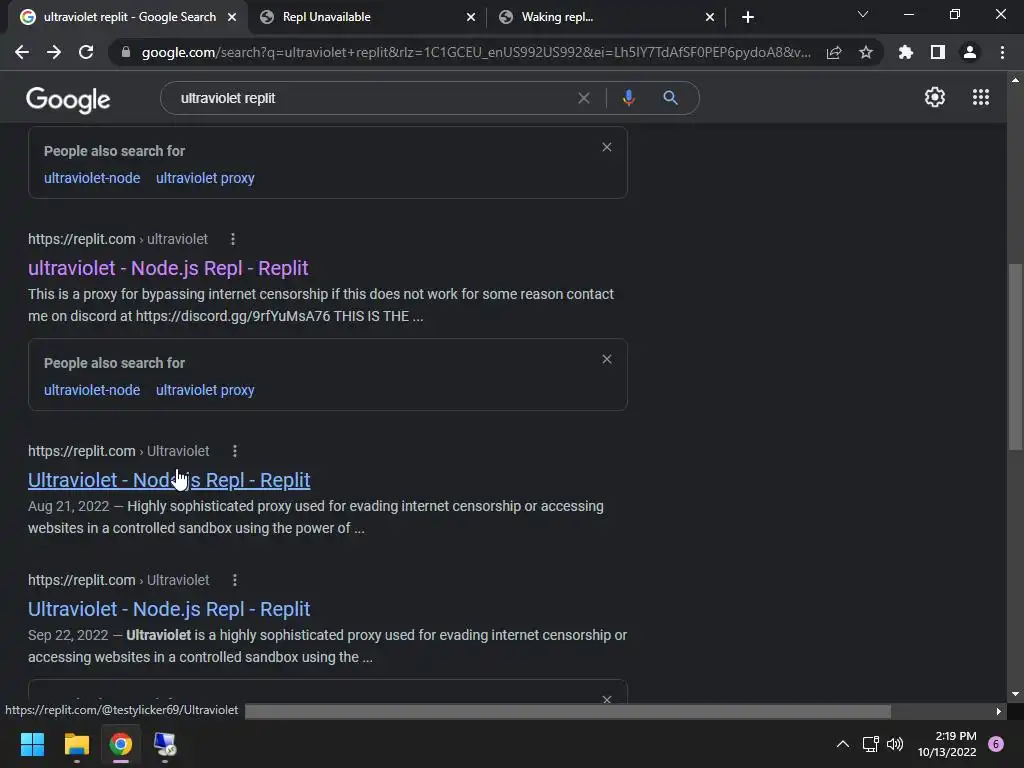Dismiss the second People also search for box
This screenshot has height=768, width=1024.
pos(607,359)
